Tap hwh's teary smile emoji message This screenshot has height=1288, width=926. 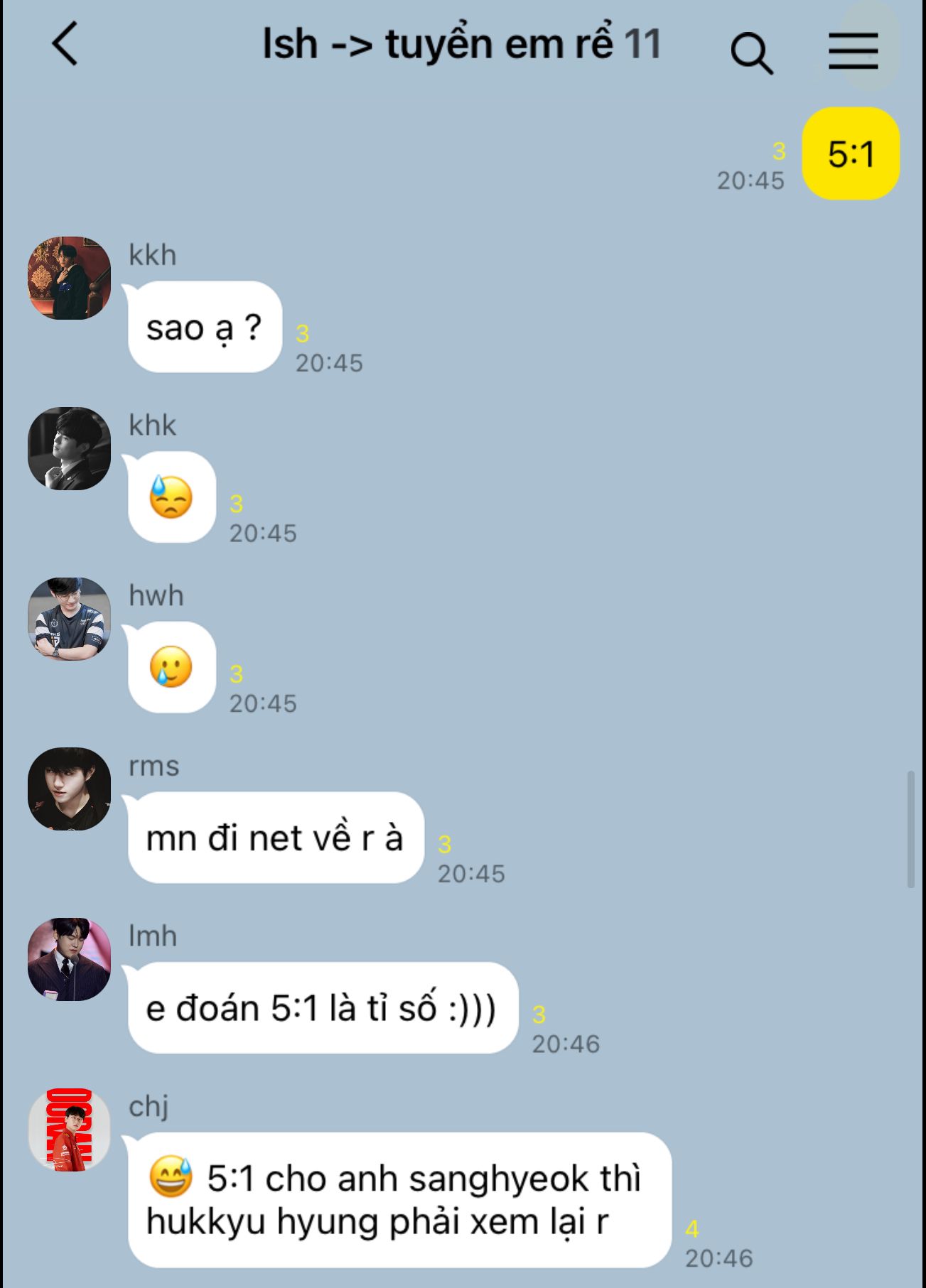[171, 667]
